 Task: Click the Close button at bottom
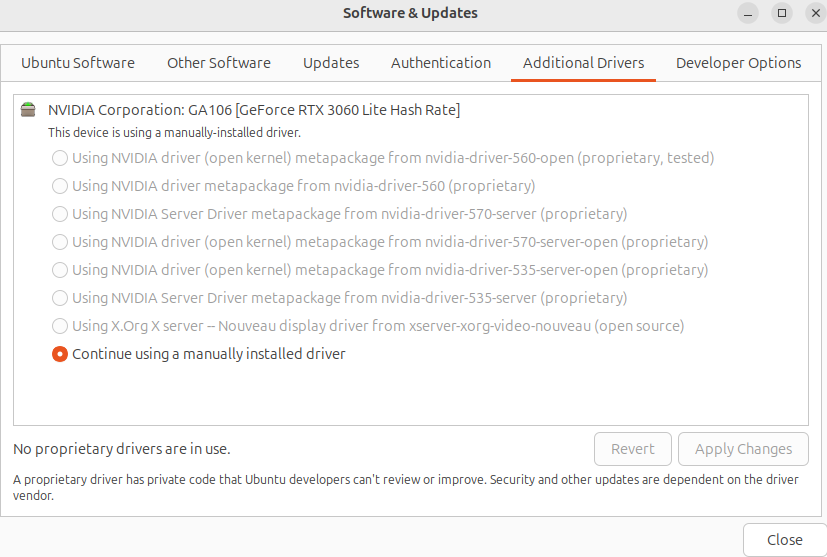(784, 540)
